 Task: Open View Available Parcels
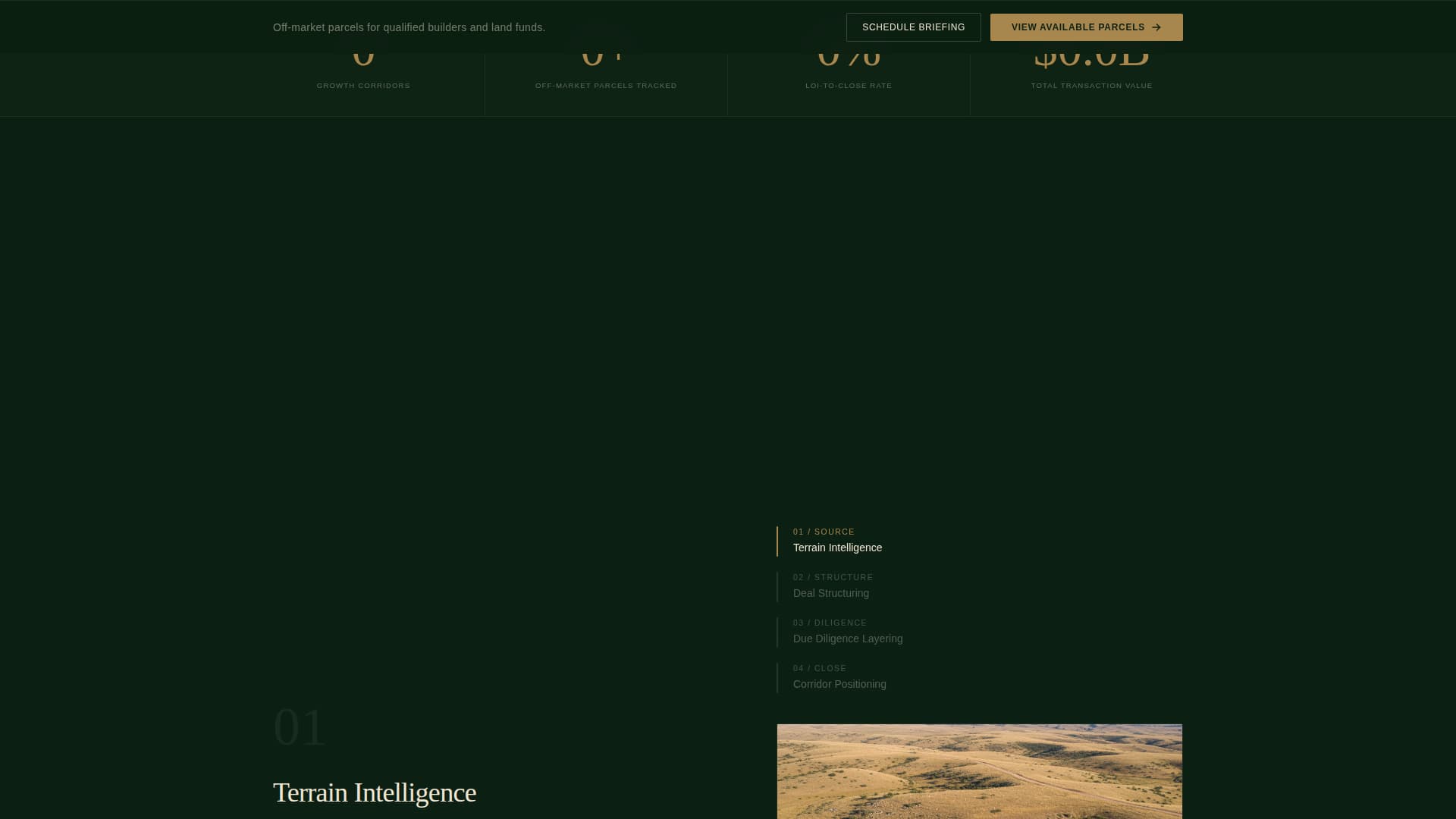tap(1086, 27)
